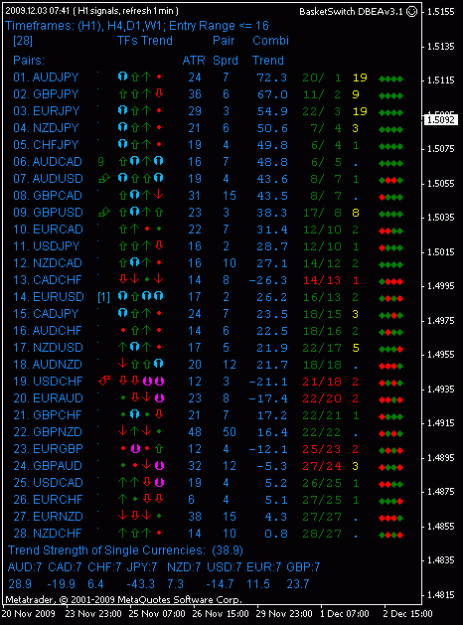Click blue up-arrow circle in NZDUSD row

click(x=135, y=347)
